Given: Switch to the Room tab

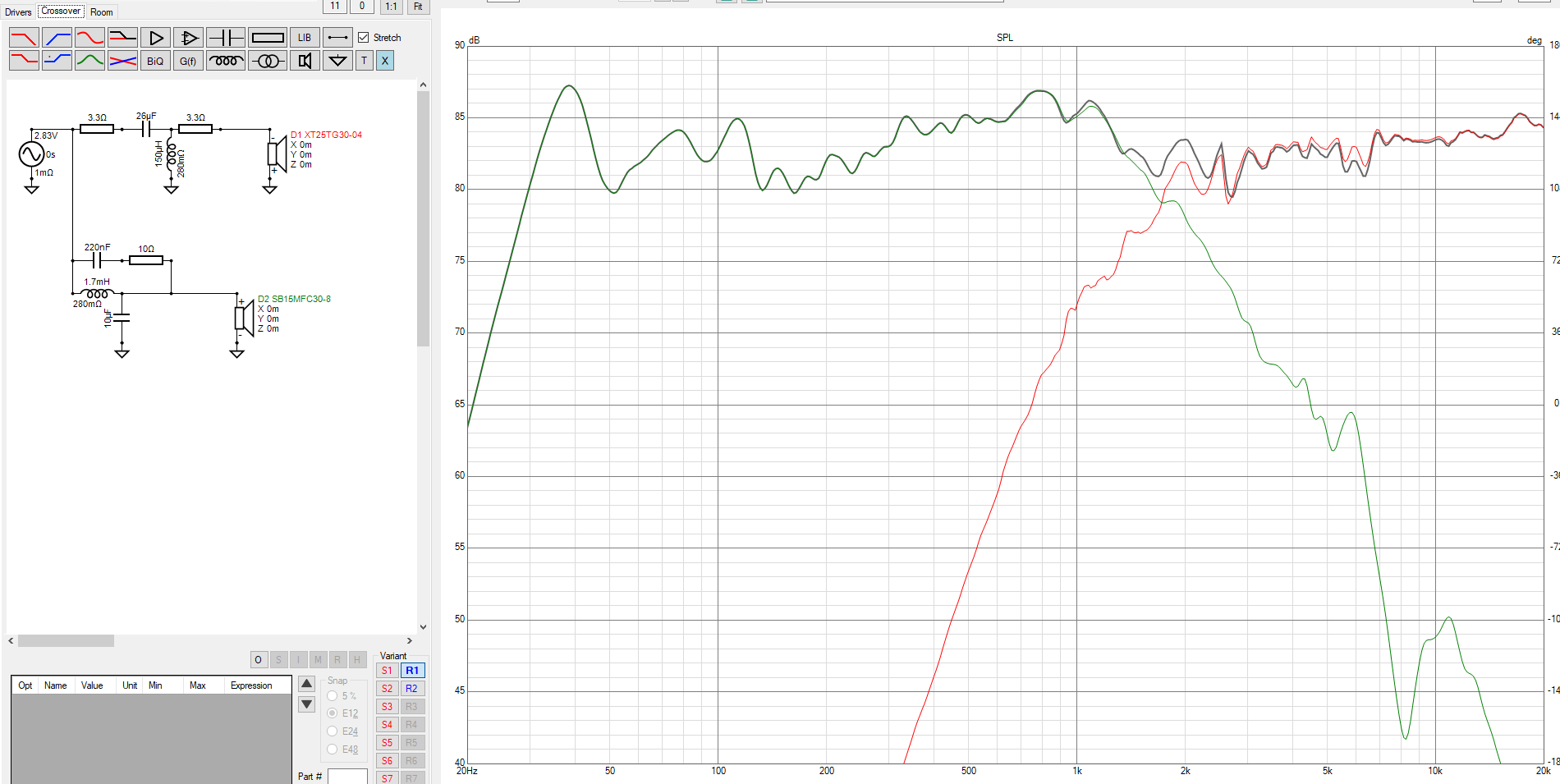Looking at the screenshot, I should [102, 11].
